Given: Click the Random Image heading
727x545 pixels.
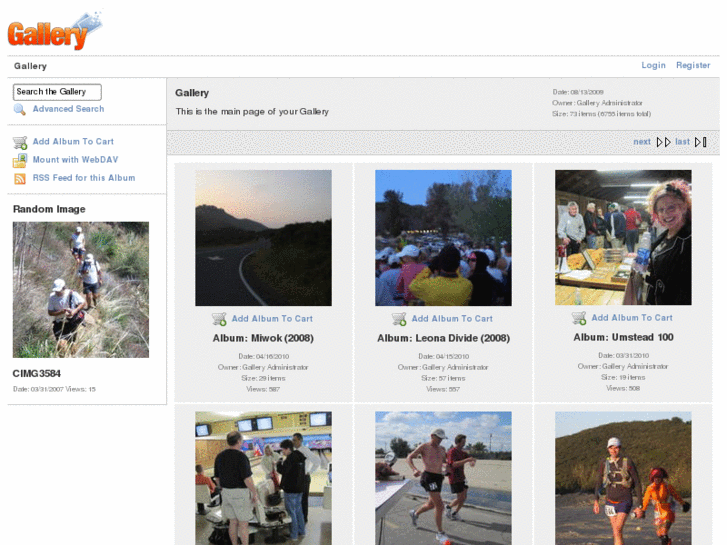Looking at the screenshot, I should 49,209.
